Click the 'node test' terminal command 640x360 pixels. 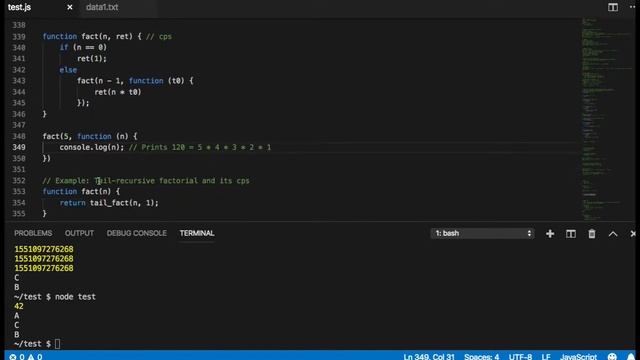click(x=76, y=297)
